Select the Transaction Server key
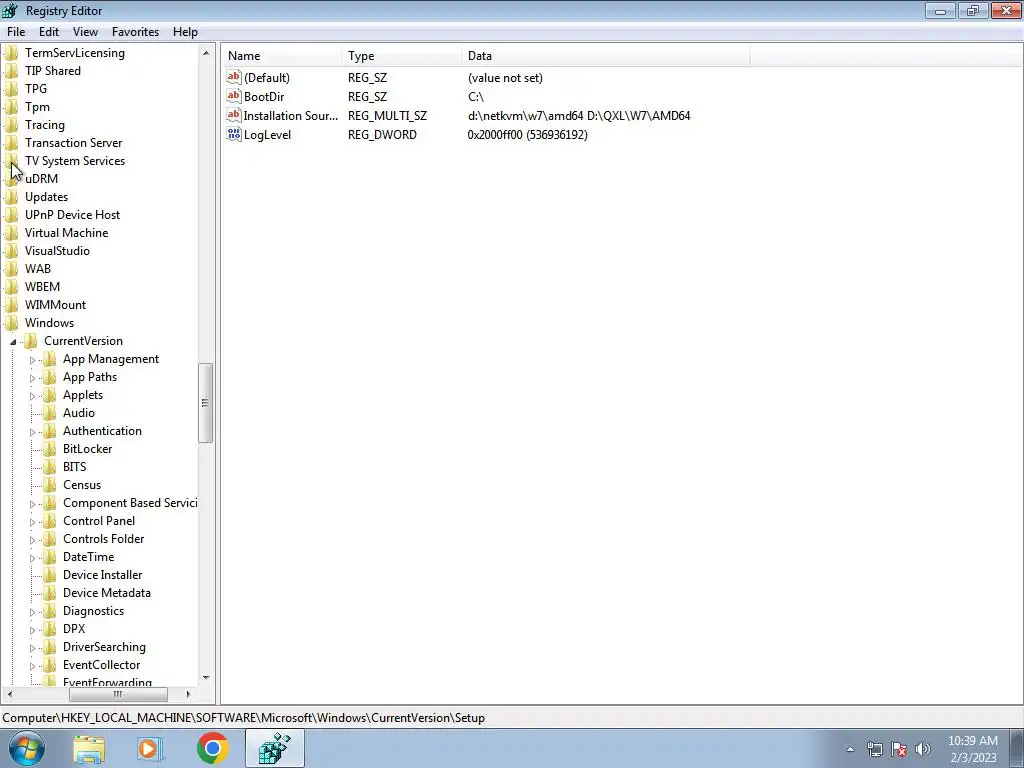1024x768 pixels. [x=74, y=142]
